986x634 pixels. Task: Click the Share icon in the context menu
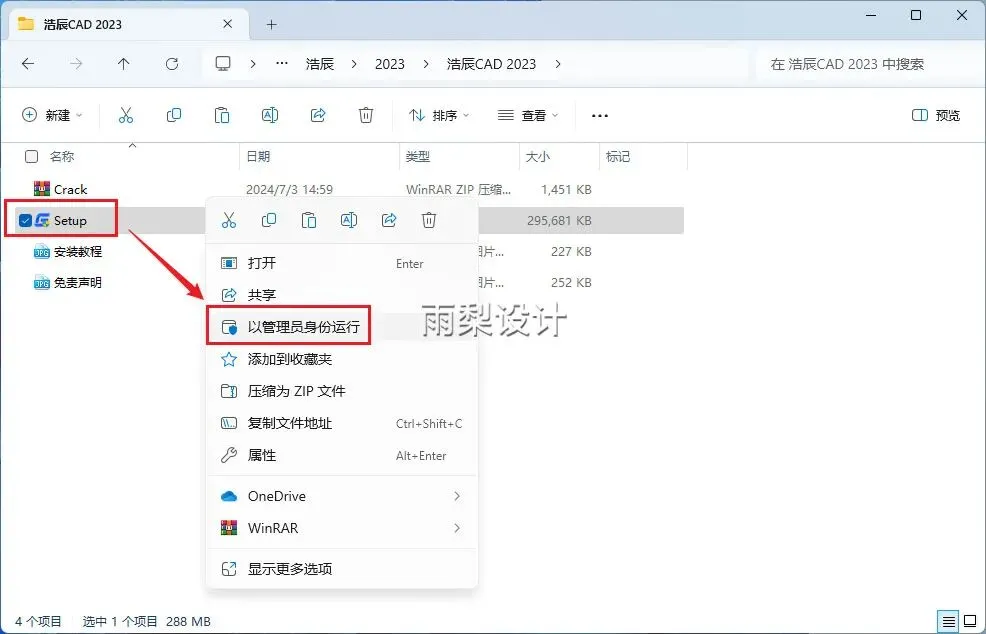[x=389, y=220]
